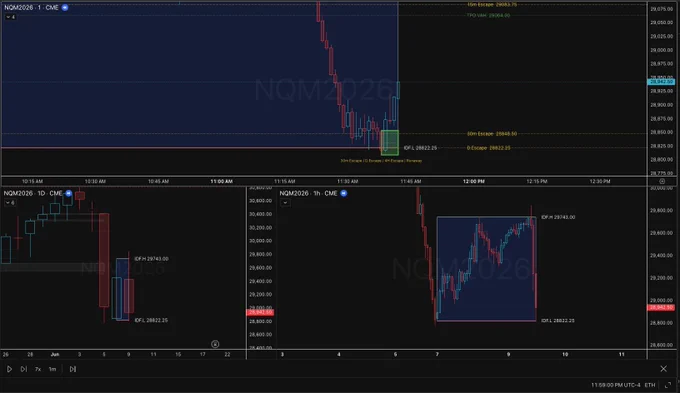Select the NQM2026 · 1h · CME title
This screenshot has width=680, height=393.
tap(308, 193)
